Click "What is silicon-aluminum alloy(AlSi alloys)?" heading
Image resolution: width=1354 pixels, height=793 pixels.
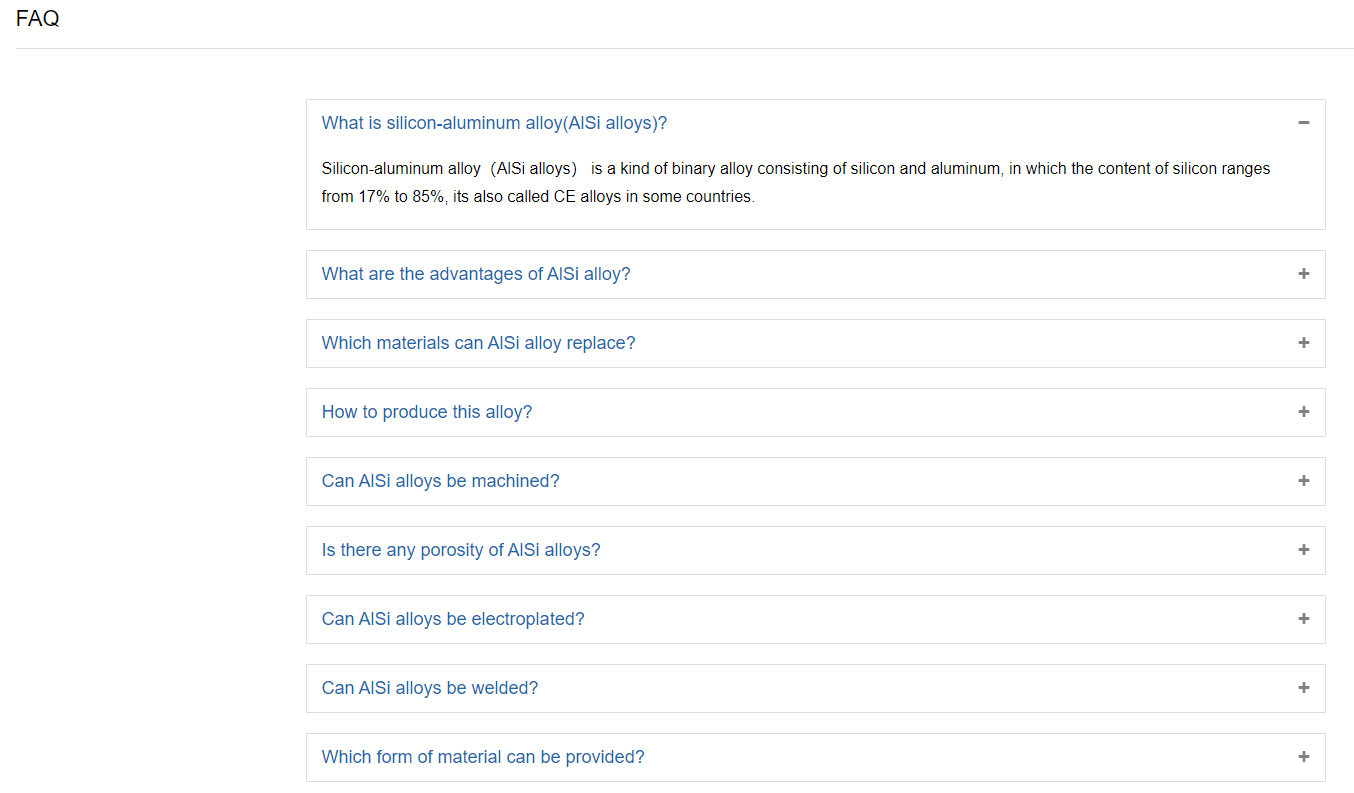494,123
